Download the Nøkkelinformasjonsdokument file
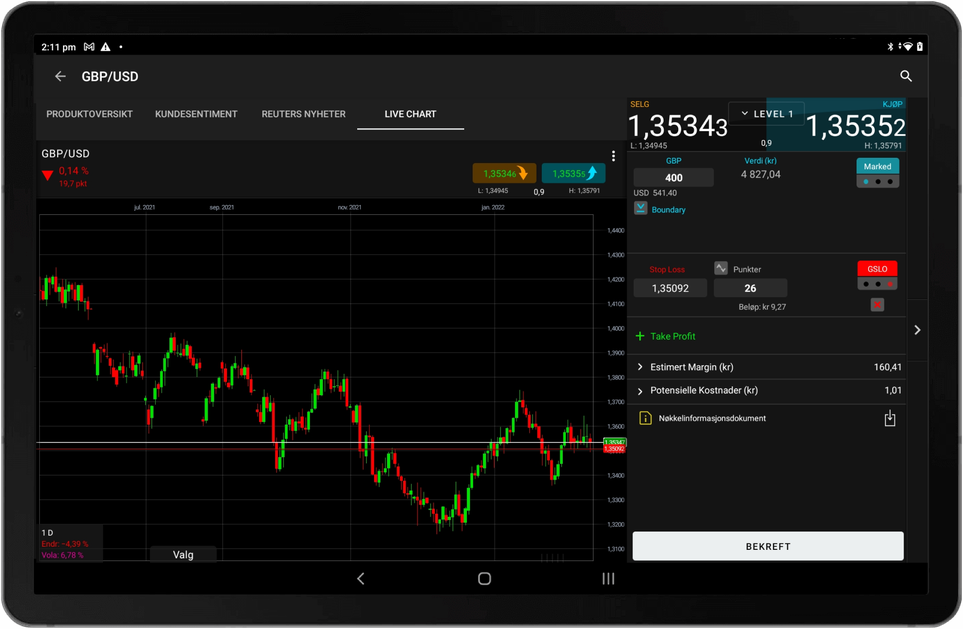This screenshot has width=963, height=629. 889,418
